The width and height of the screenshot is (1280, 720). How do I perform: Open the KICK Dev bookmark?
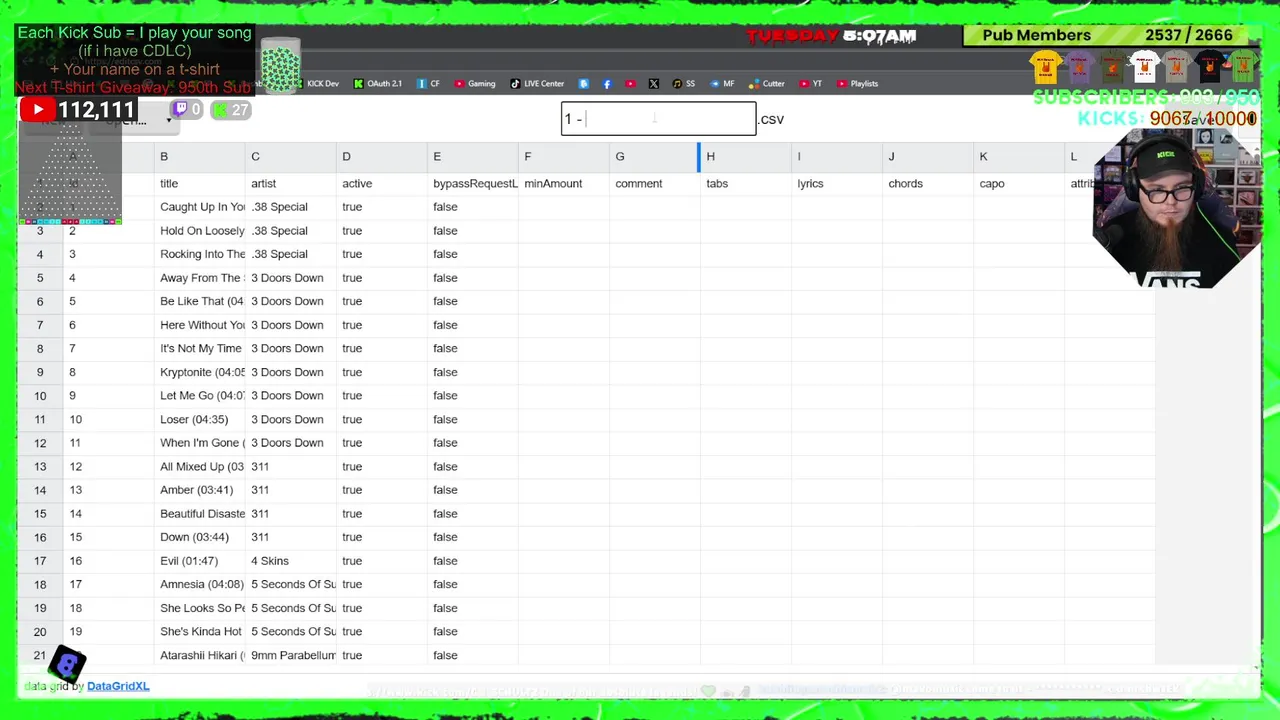point(315,84)
